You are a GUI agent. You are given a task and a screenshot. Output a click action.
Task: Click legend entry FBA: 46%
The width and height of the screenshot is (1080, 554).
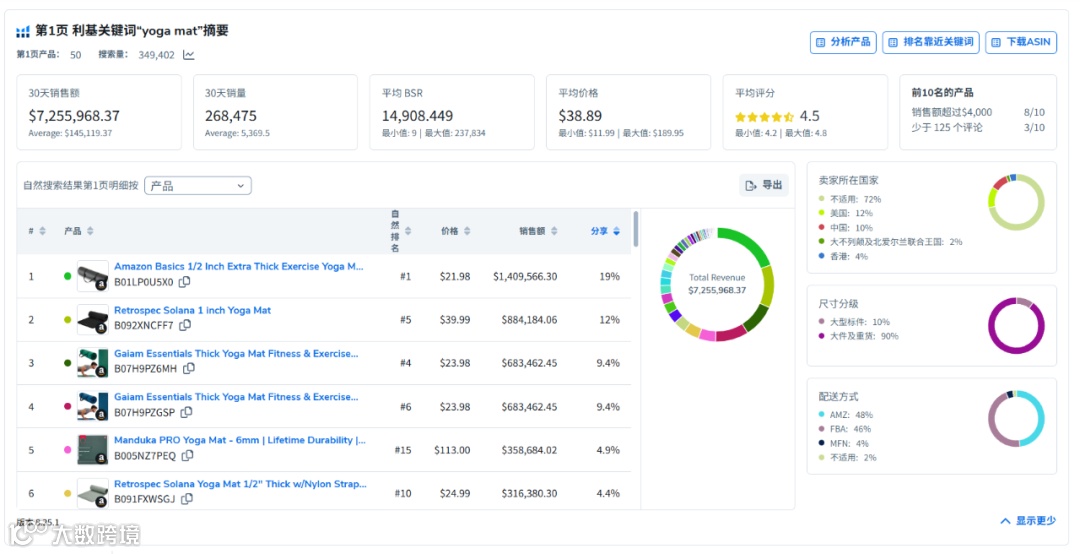(x=845, y=429)
